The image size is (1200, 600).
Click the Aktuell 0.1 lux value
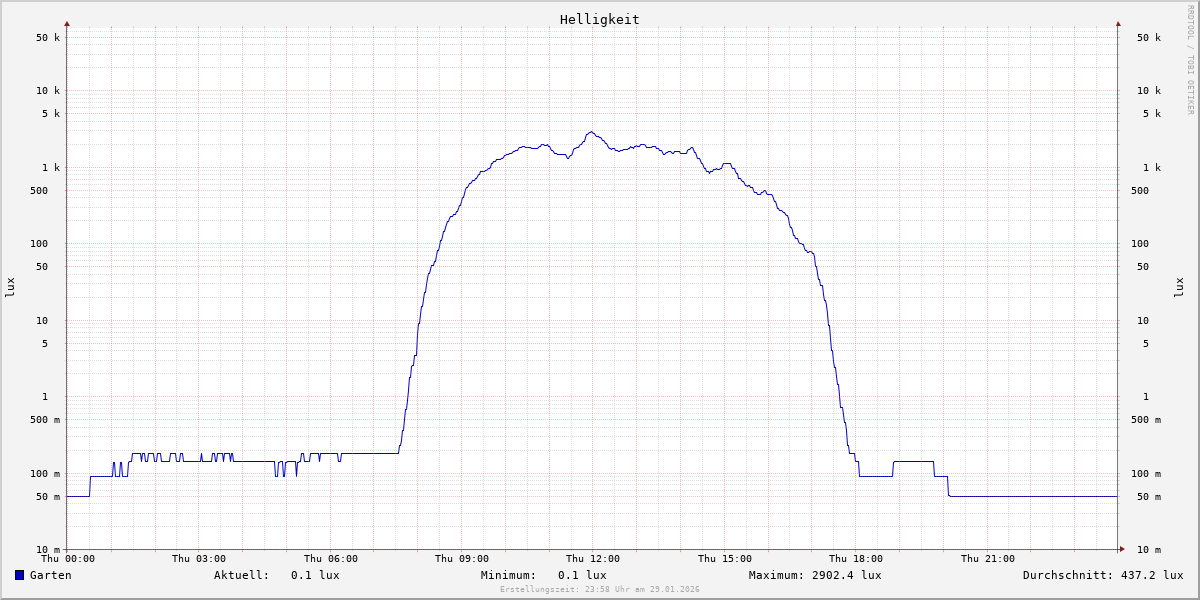[315, 575]
